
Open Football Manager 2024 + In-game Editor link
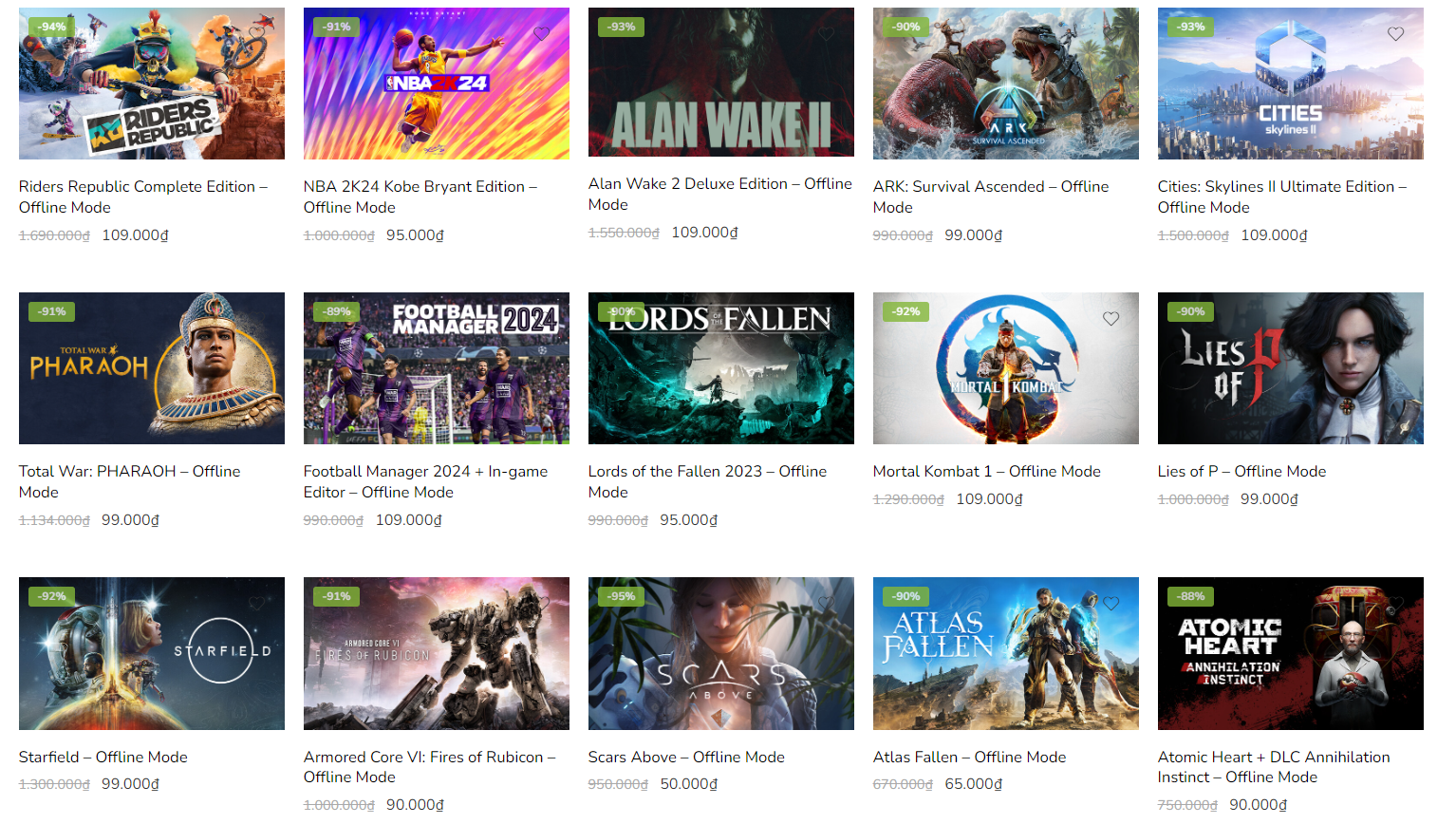pos(425,481)
